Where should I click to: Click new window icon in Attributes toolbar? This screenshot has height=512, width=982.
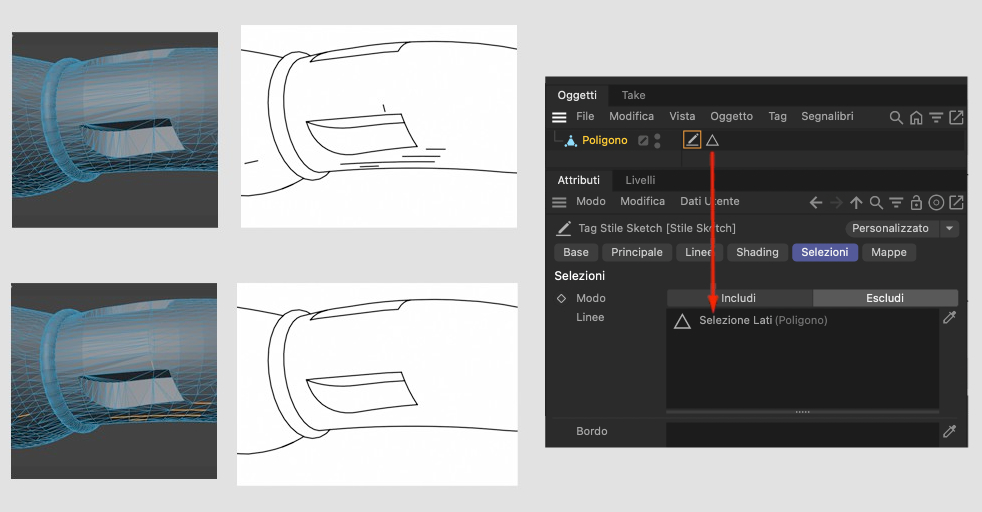point(956,202)
